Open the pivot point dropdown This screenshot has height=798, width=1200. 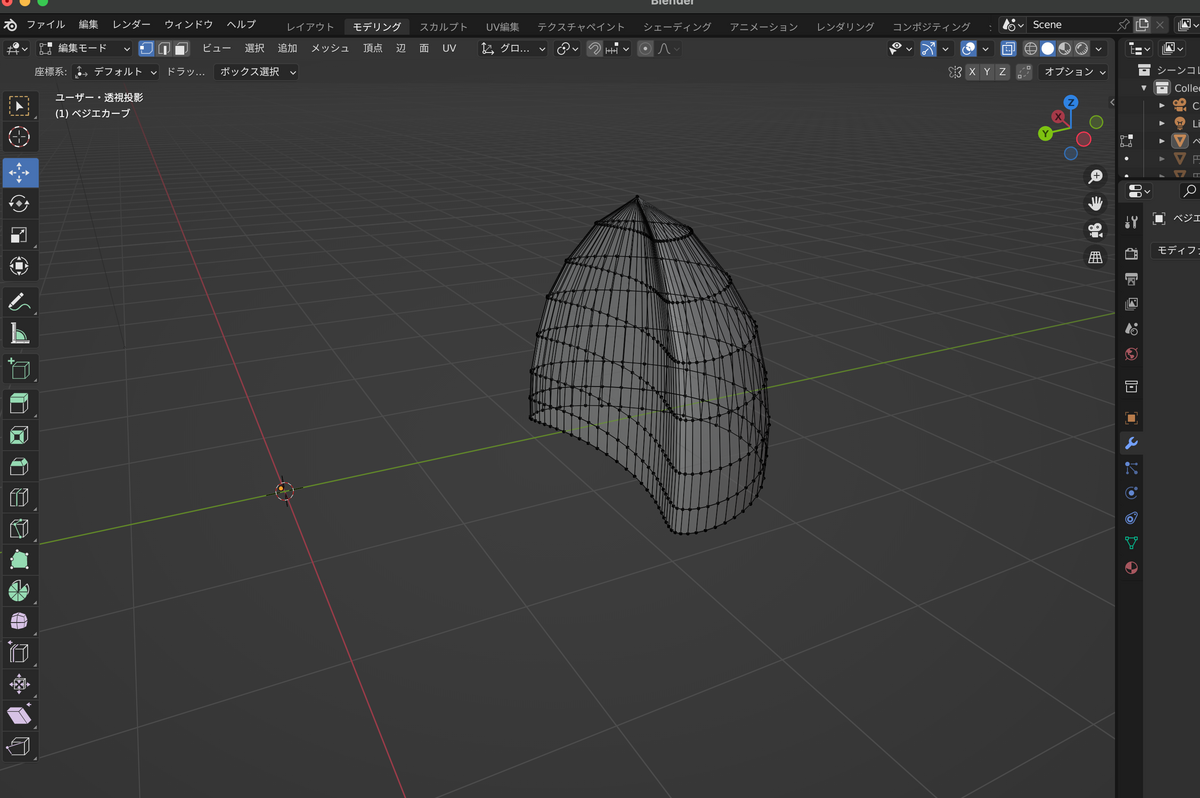[568, 48]
